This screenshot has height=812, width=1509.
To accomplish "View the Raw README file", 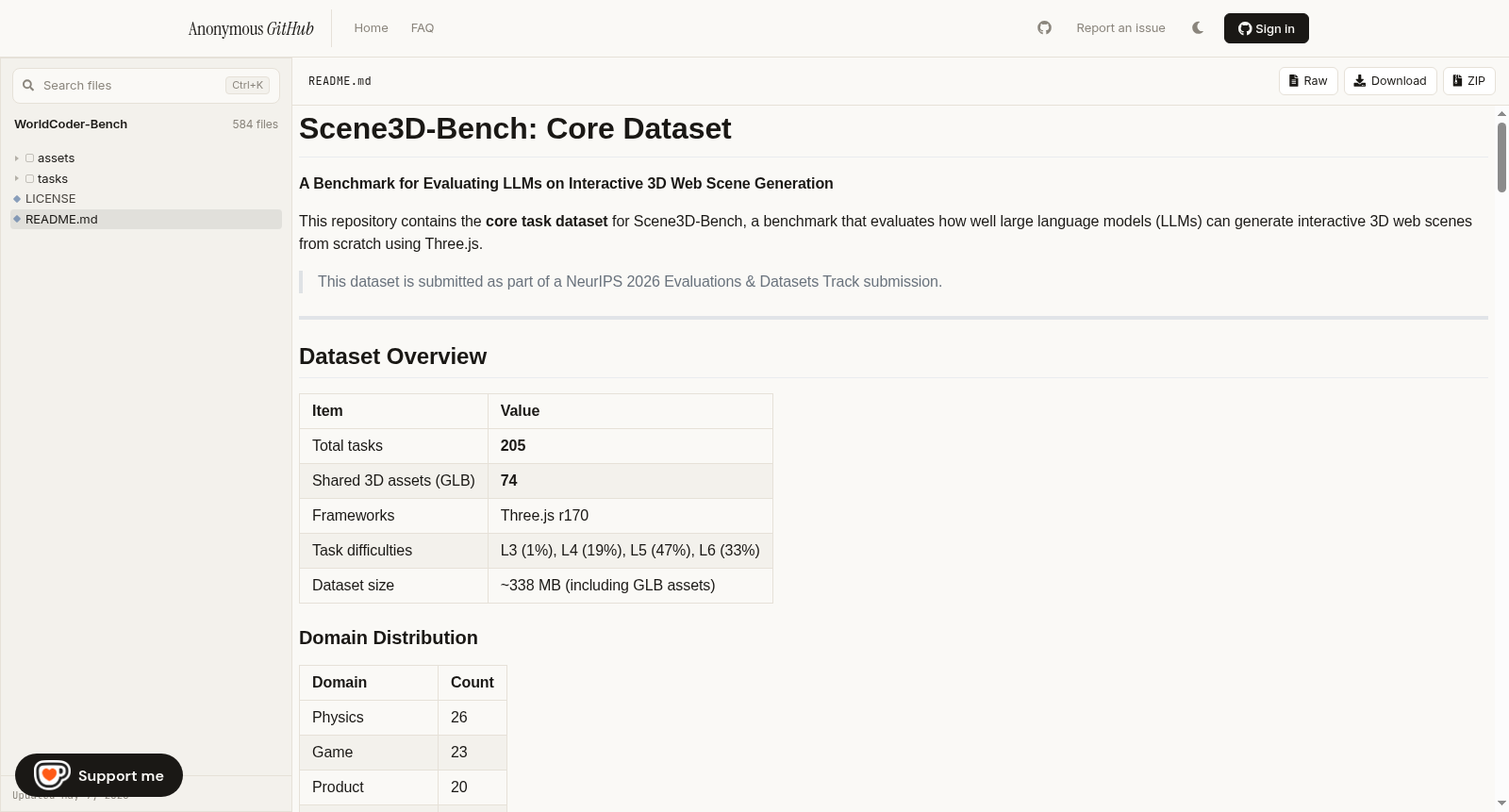I will pyautogui.click(x=1308, y=81).
